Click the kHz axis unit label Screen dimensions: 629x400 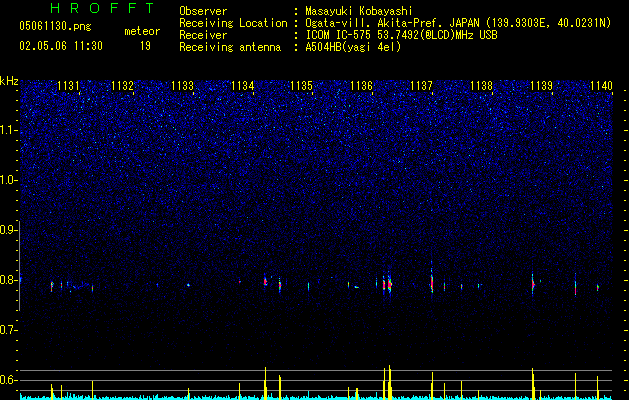click(9, 81)
